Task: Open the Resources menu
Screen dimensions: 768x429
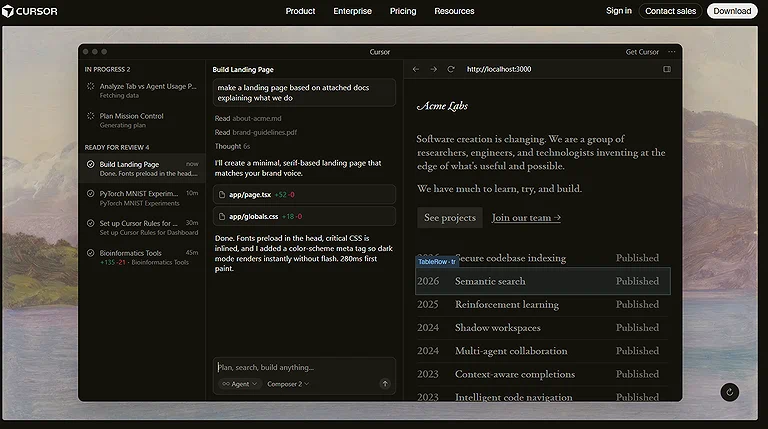Action: pyautogui.click(x=454, y=11)
